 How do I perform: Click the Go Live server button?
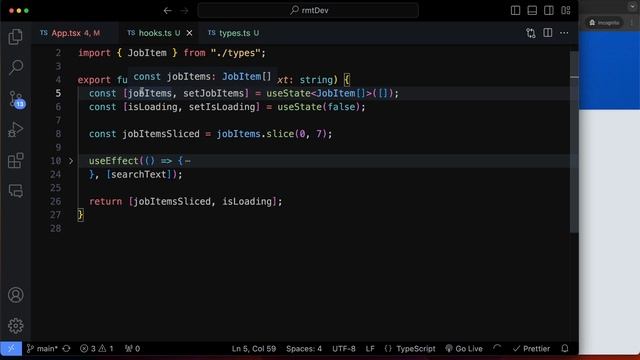pyautogui.click(x=464, y=349)
